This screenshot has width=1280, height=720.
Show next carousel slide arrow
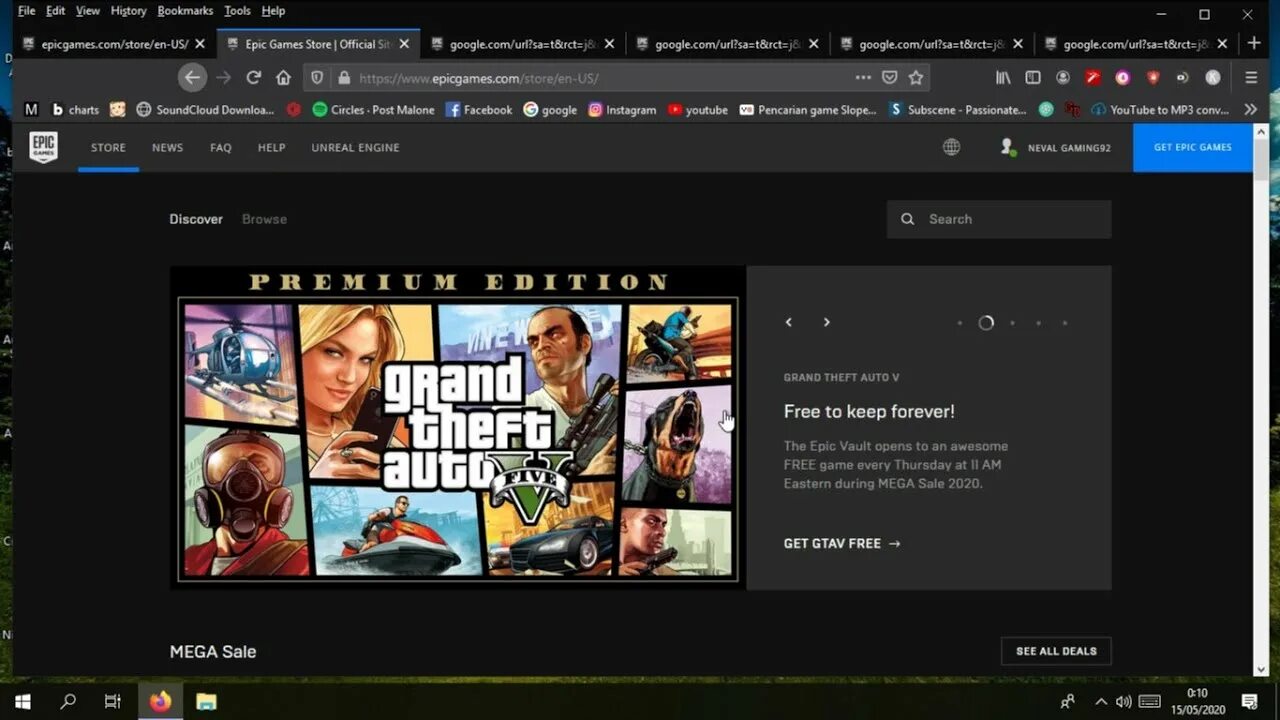(x=826, y=322)
